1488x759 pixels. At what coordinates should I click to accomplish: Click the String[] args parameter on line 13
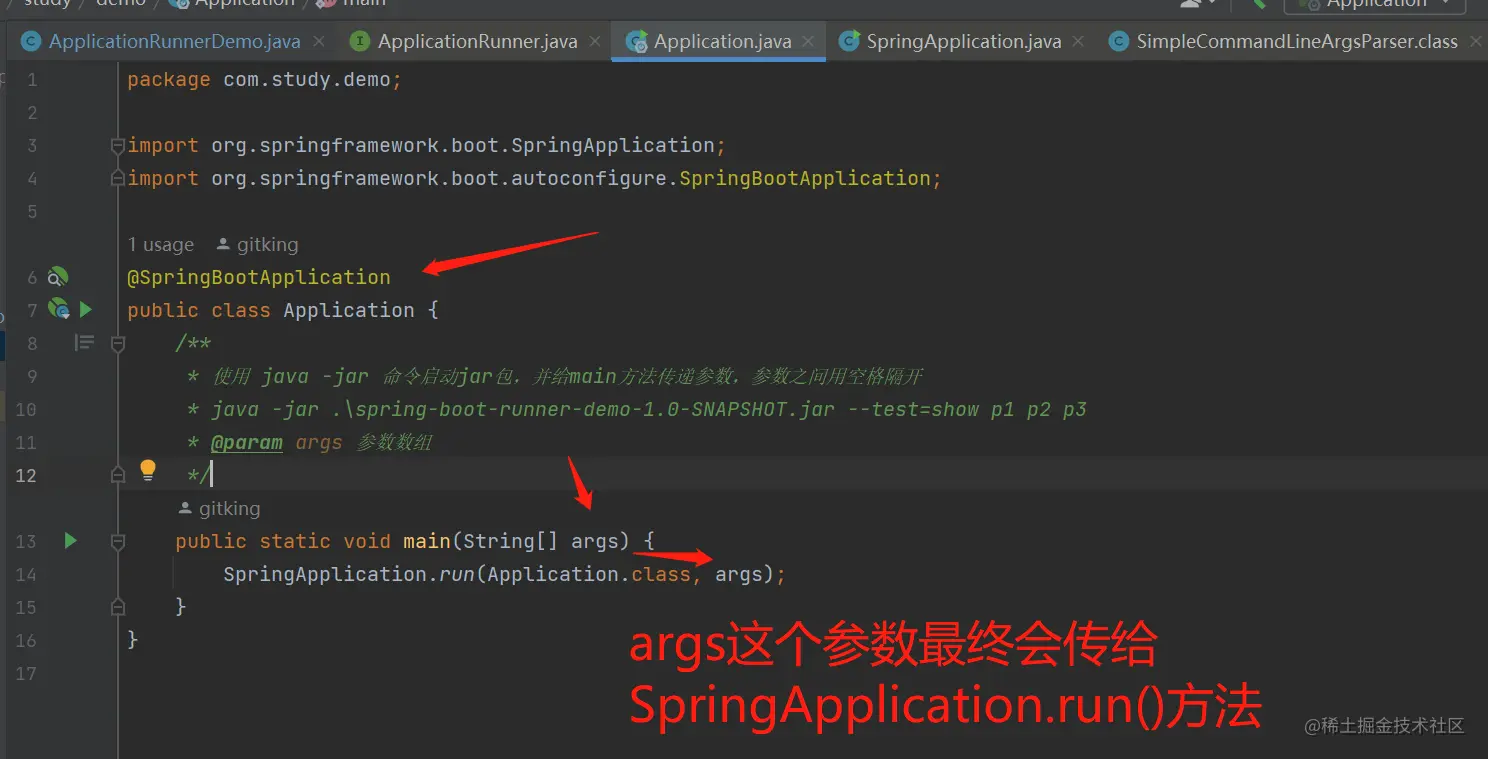tap(540, 541)
